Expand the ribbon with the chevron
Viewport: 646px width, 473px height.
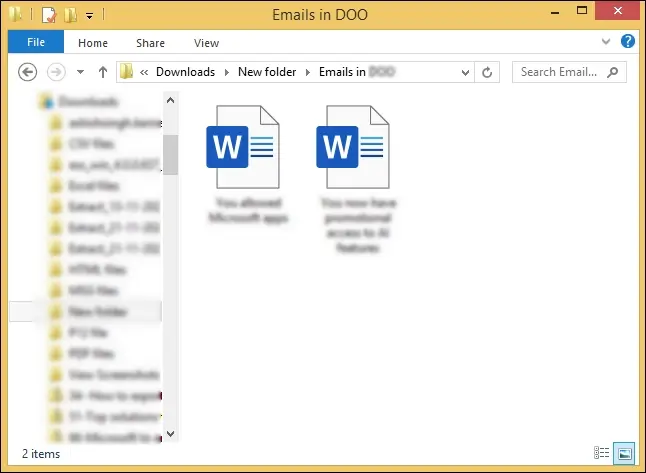pyautogui.click(x=606, y=41)
